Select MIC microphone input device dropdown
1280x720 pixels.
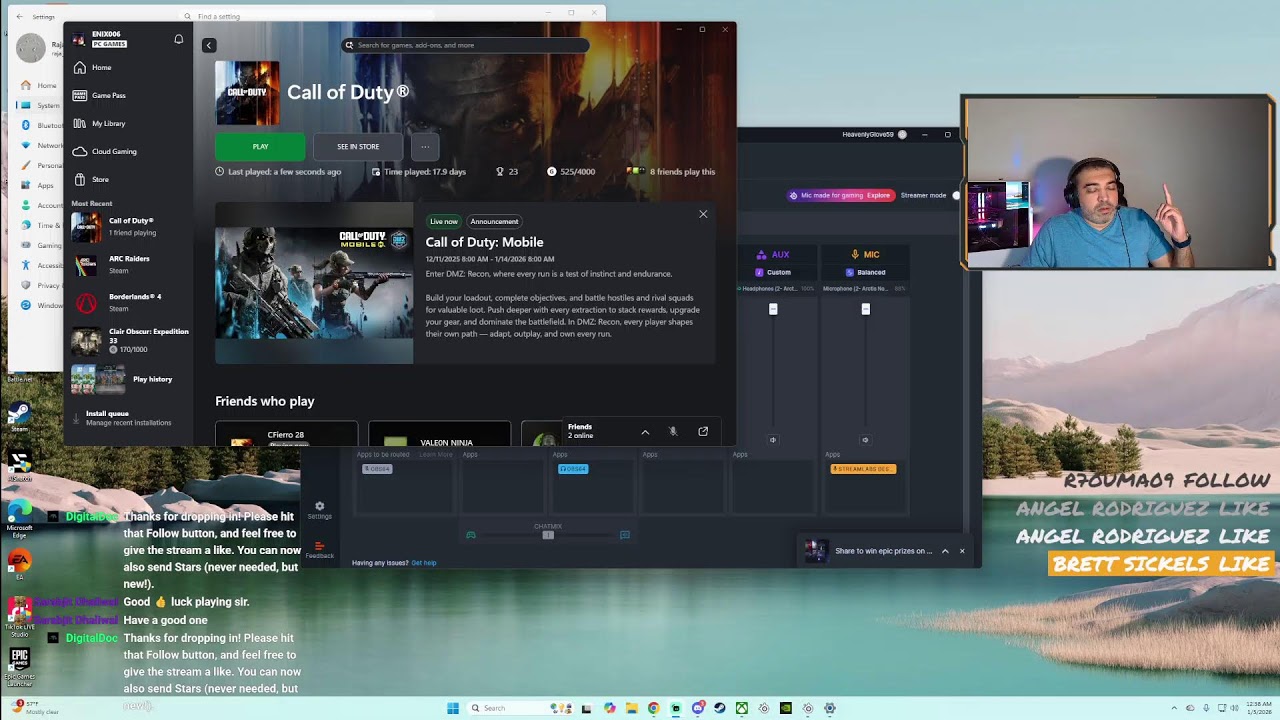(x=864, y=289)
